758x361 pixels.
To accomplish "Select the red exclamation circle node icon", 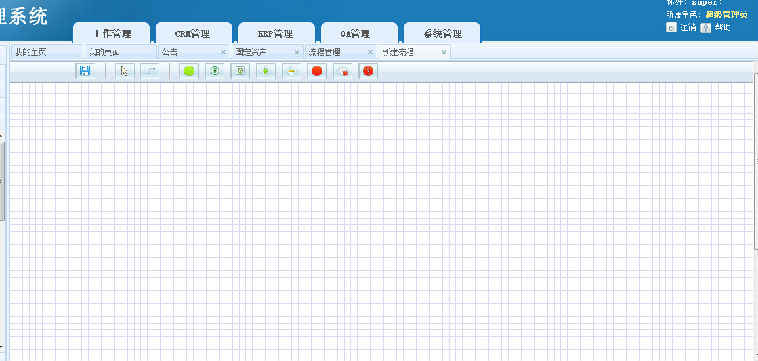I will [x=368, y=71].
